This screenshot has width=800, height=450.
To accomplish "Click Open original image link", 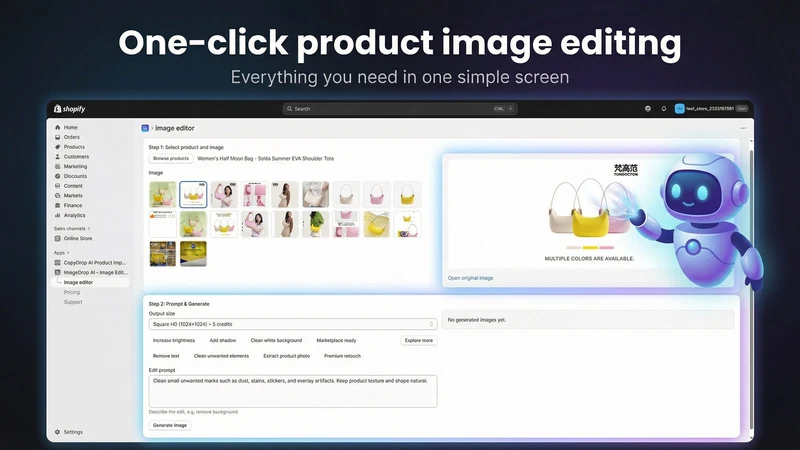I will [x=470, y=278].
